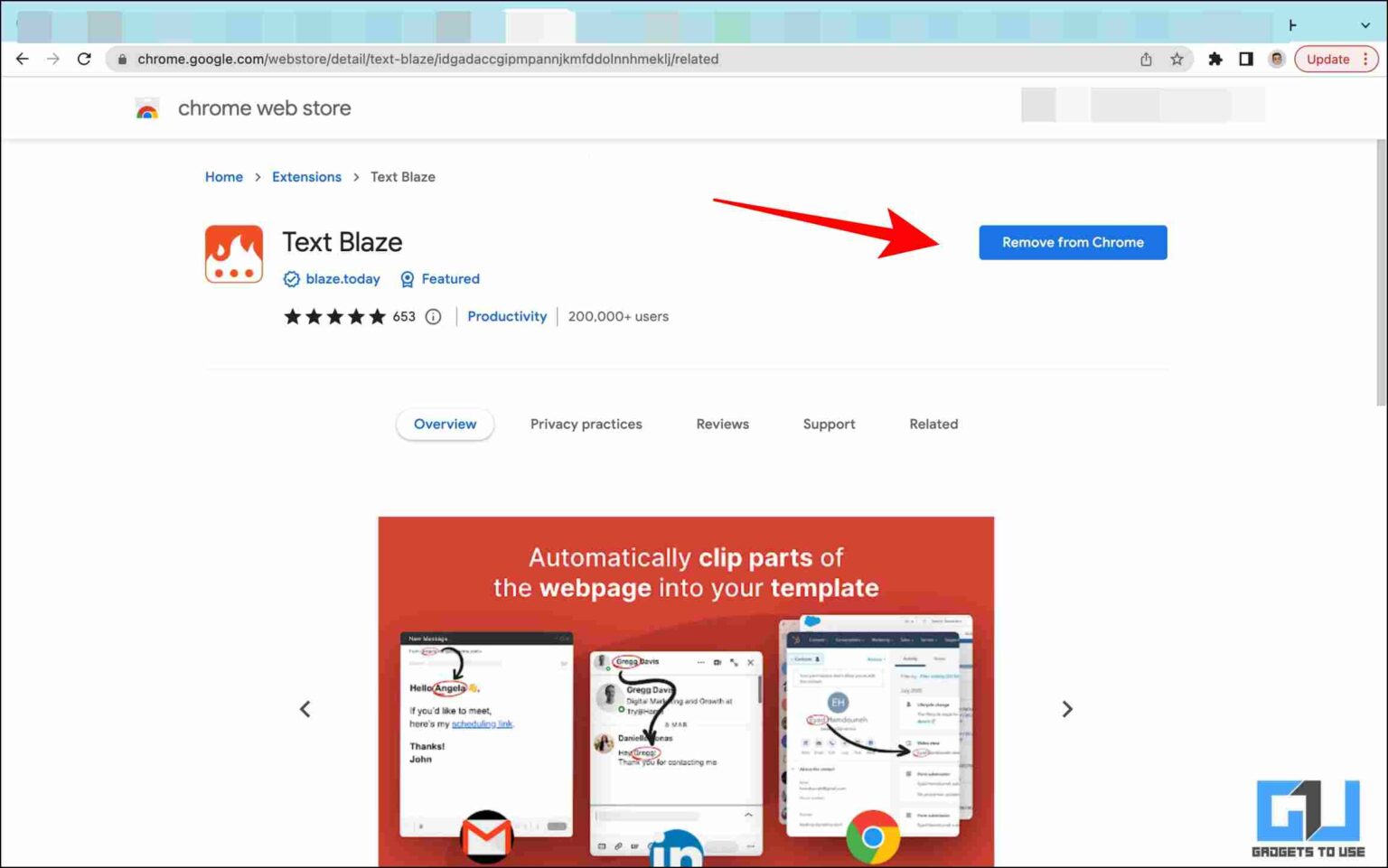Open the Extensions puzzle icon
This screenshot has width=1388, height=868.
[1215, 59]
